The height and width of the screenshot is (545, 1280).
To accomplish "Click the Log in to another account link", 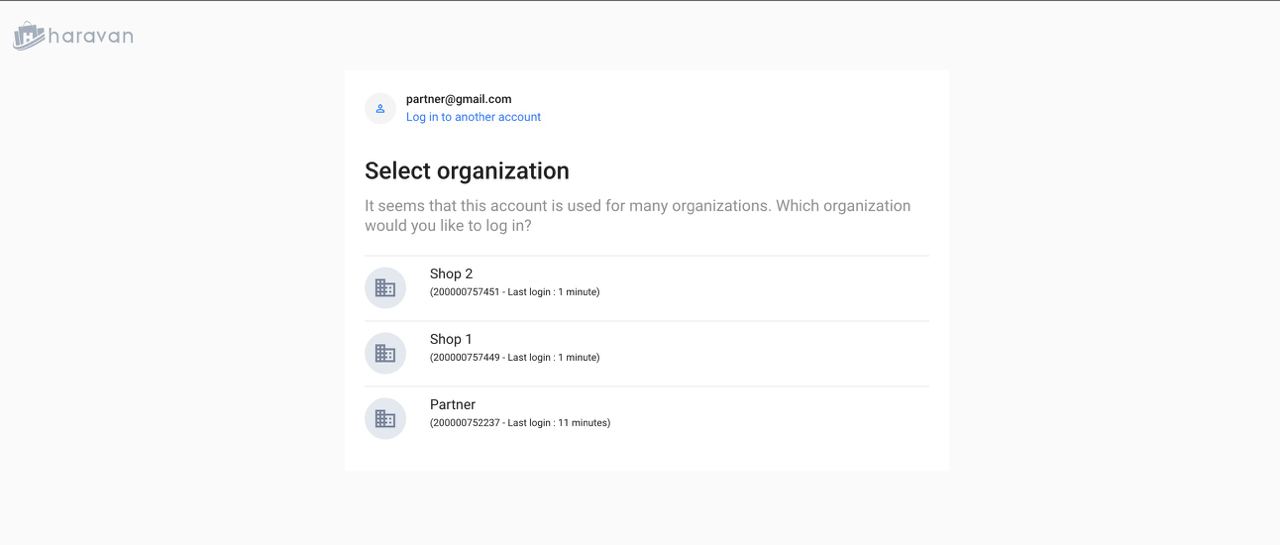I will tap(473, 117).
